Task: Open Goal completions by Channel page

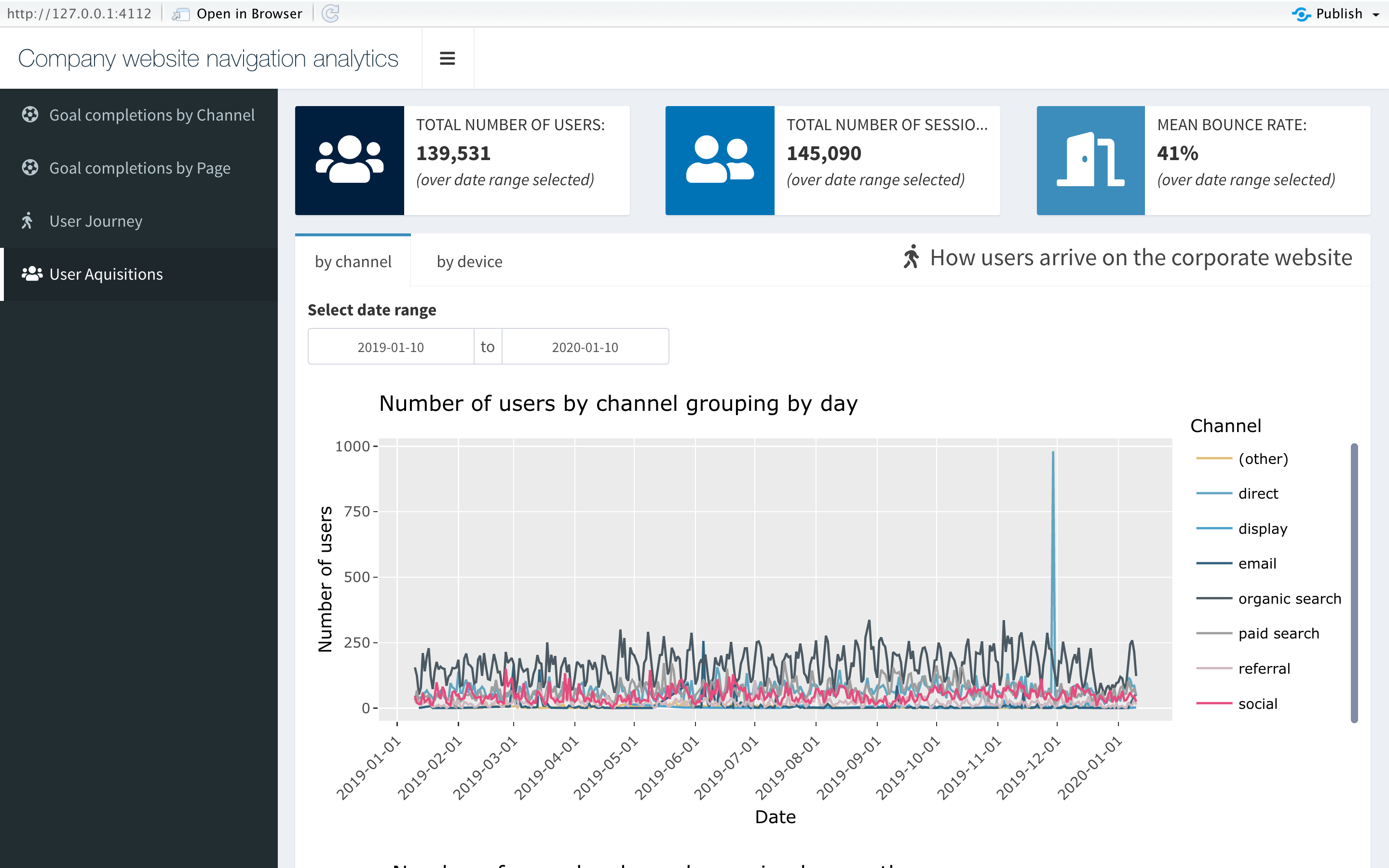Action: 139,115
